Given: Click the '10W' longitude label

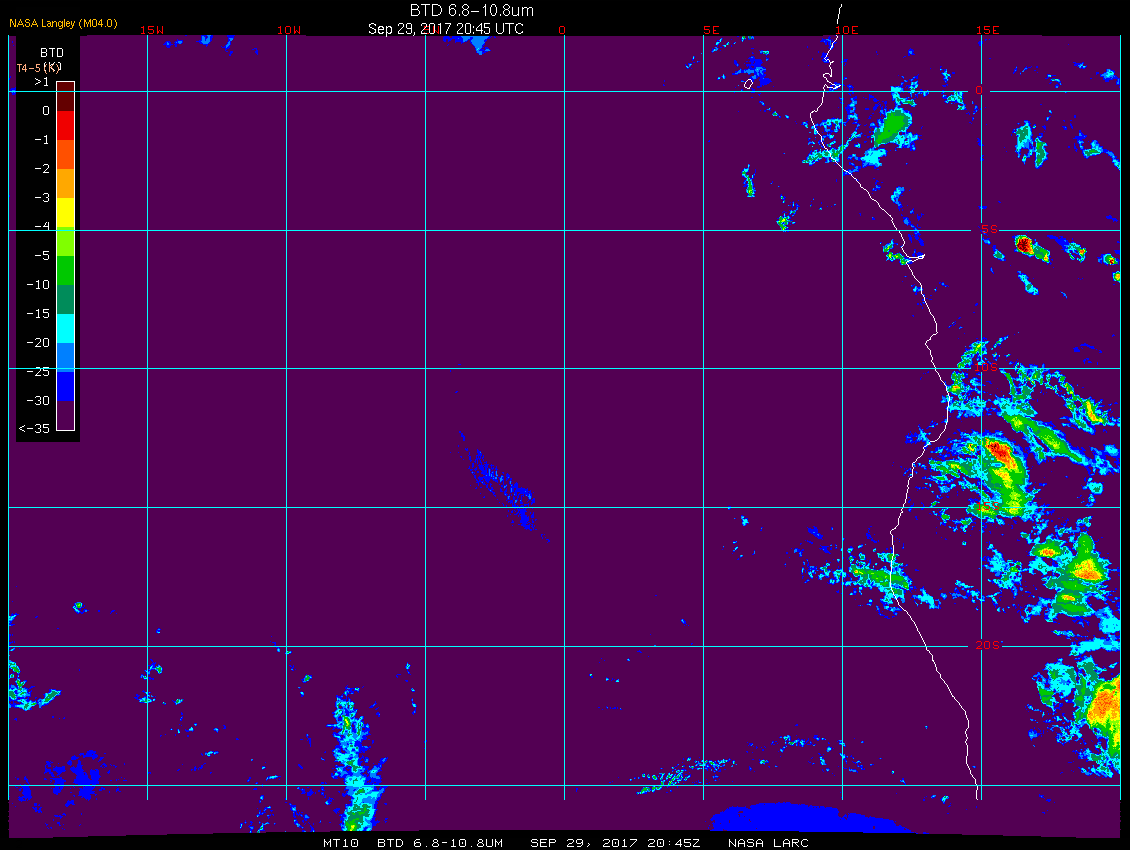Looking at the screenshot, I should point(289,30).
